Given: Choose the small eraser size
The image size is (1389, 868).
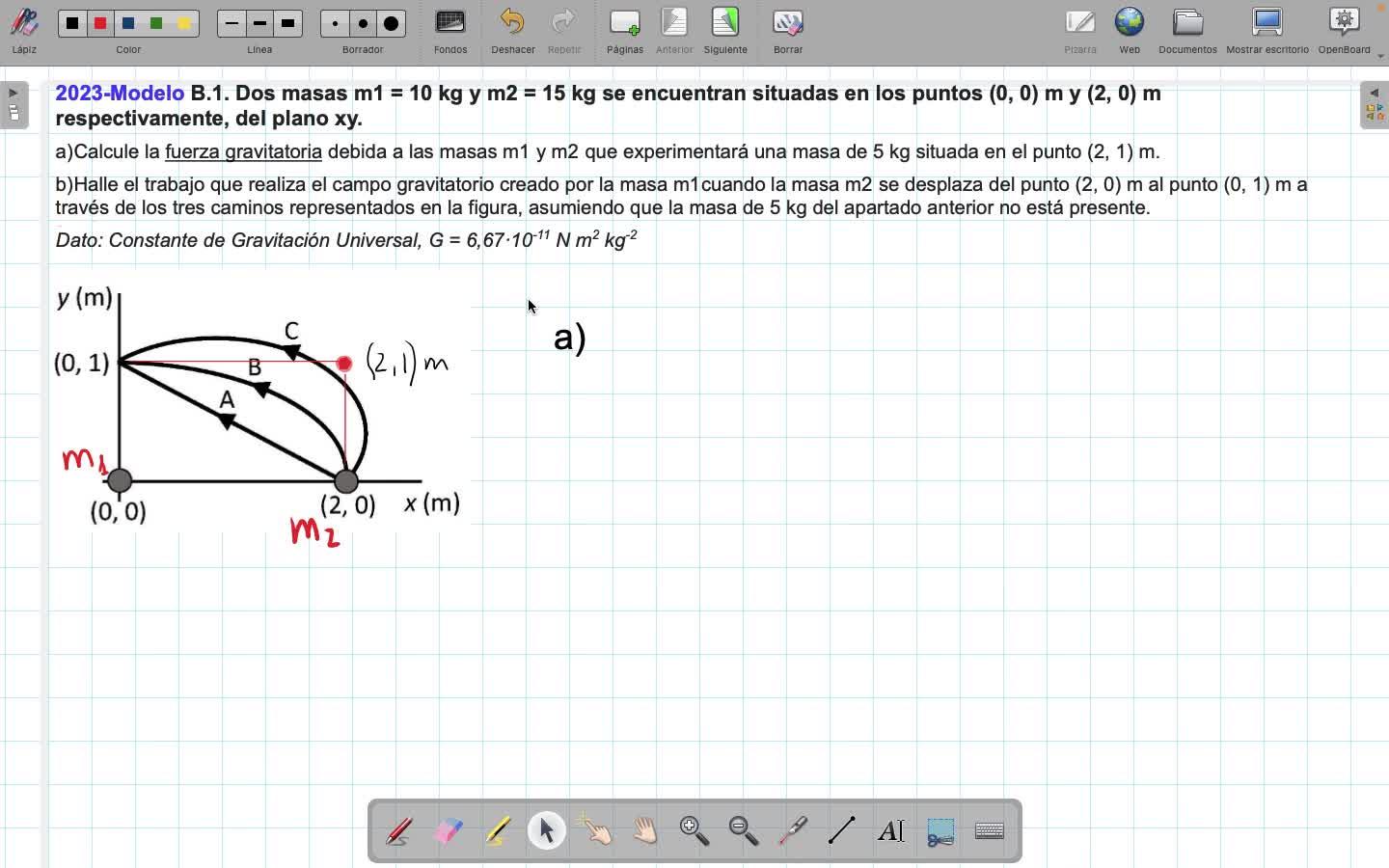Looking at the screenshot, I should click(x=335, y=23).
